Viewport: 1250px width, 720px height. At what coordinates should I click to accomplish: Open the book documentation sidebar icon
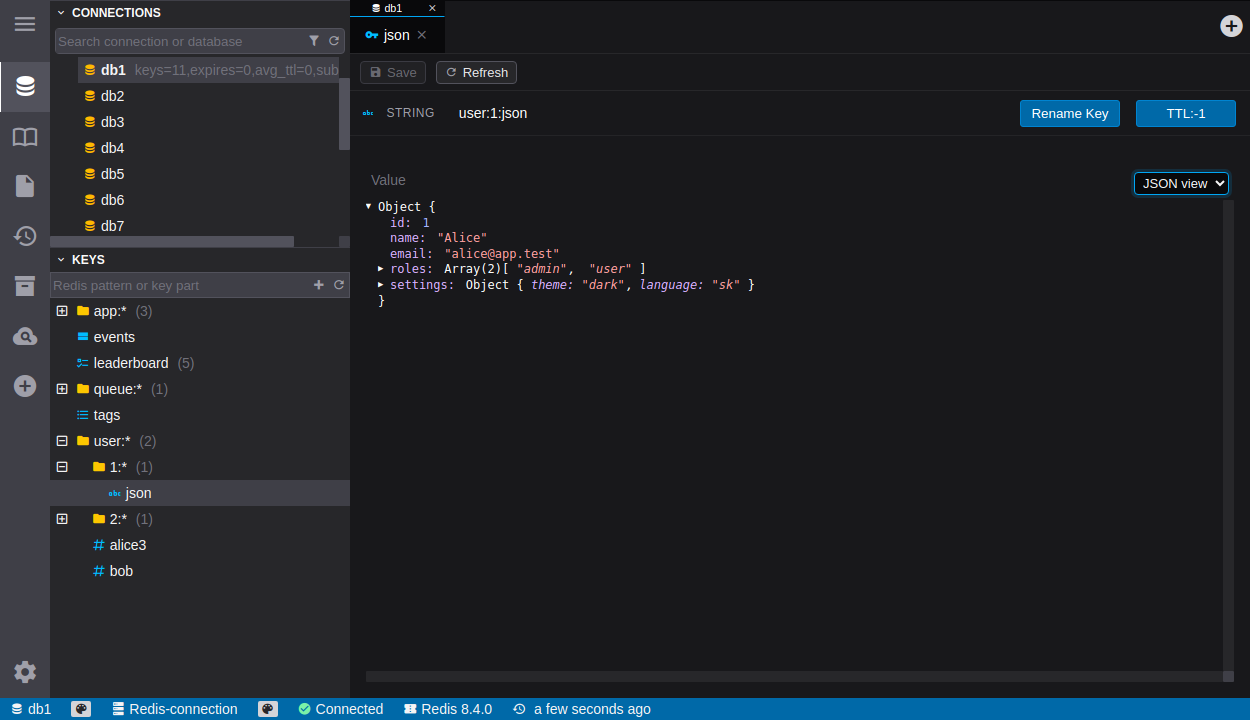(25, 137)
